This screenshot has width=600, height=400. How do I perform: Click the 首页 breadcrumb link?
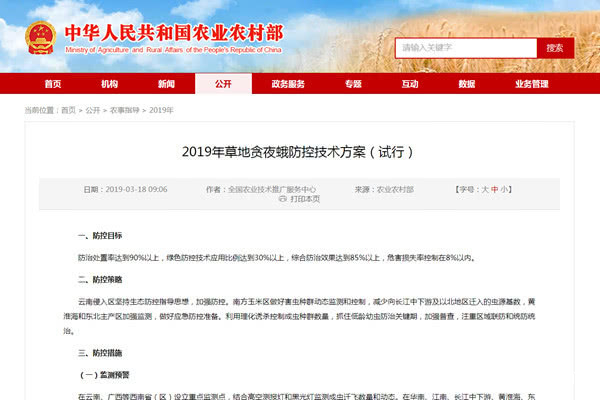(x=68, y=110)
